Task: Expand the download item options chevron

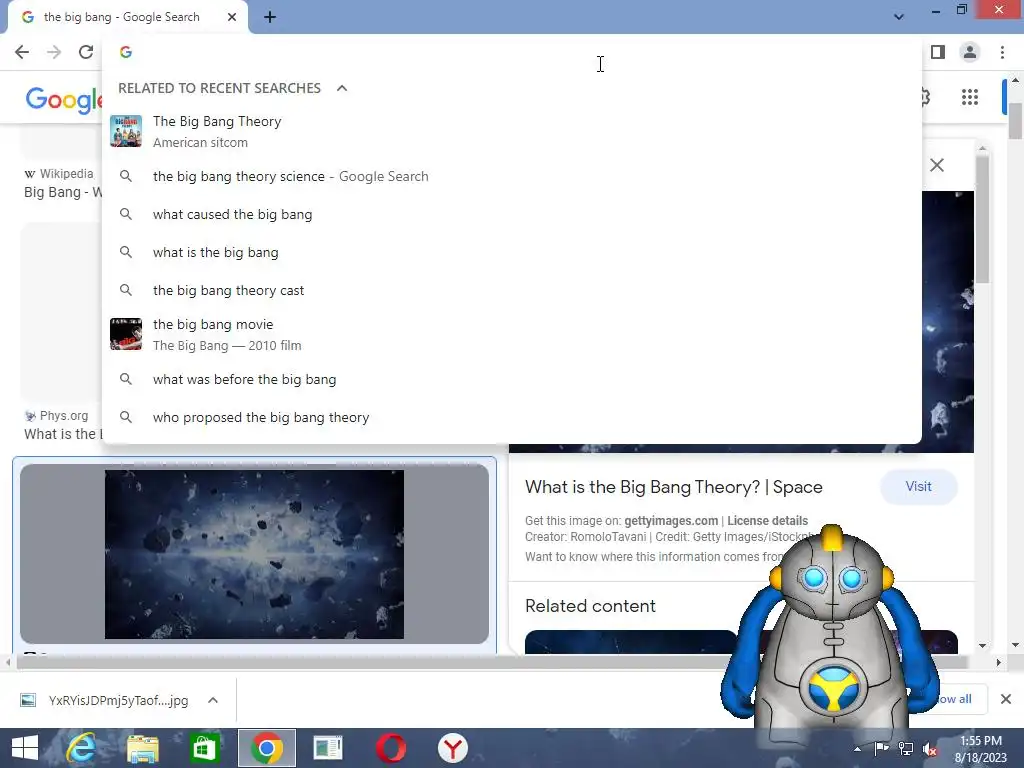Action: click(x=213, y=700)
